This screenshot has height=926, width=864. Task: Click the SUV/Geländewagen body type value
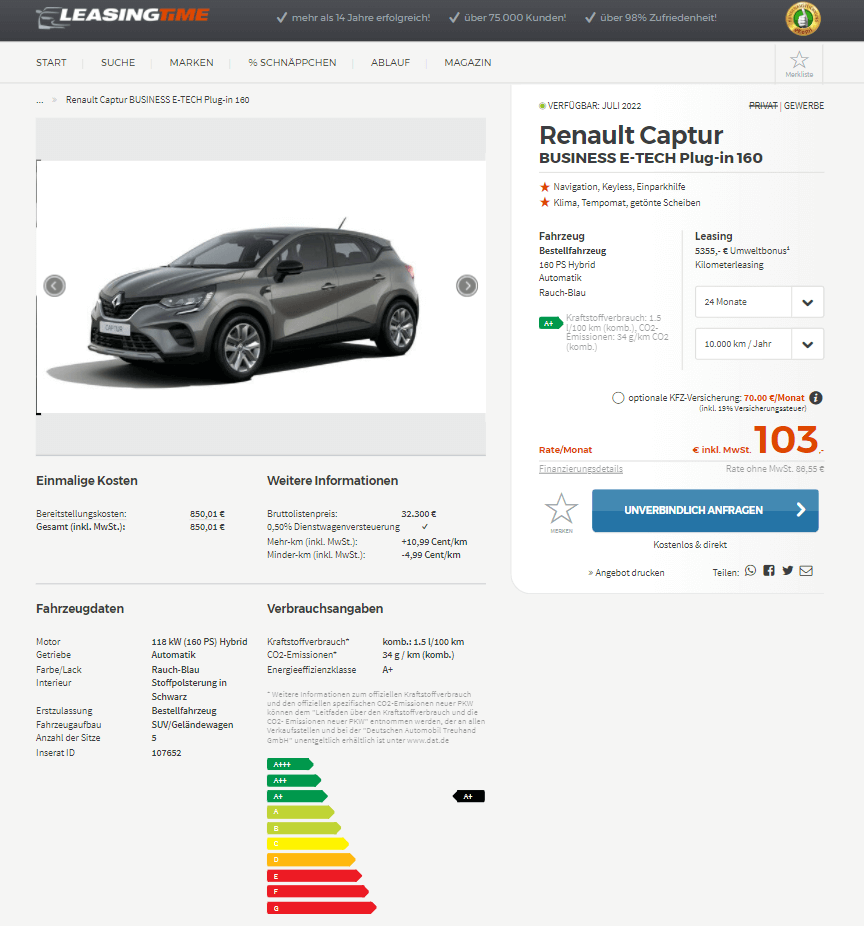pyautogui.click(x=192, y=725)
